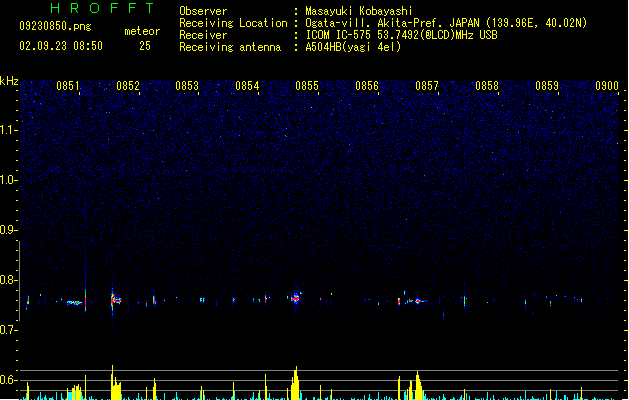Click the HROFFT title text
Viewport: 629px width, 400px height.
[x=102, y=8]
